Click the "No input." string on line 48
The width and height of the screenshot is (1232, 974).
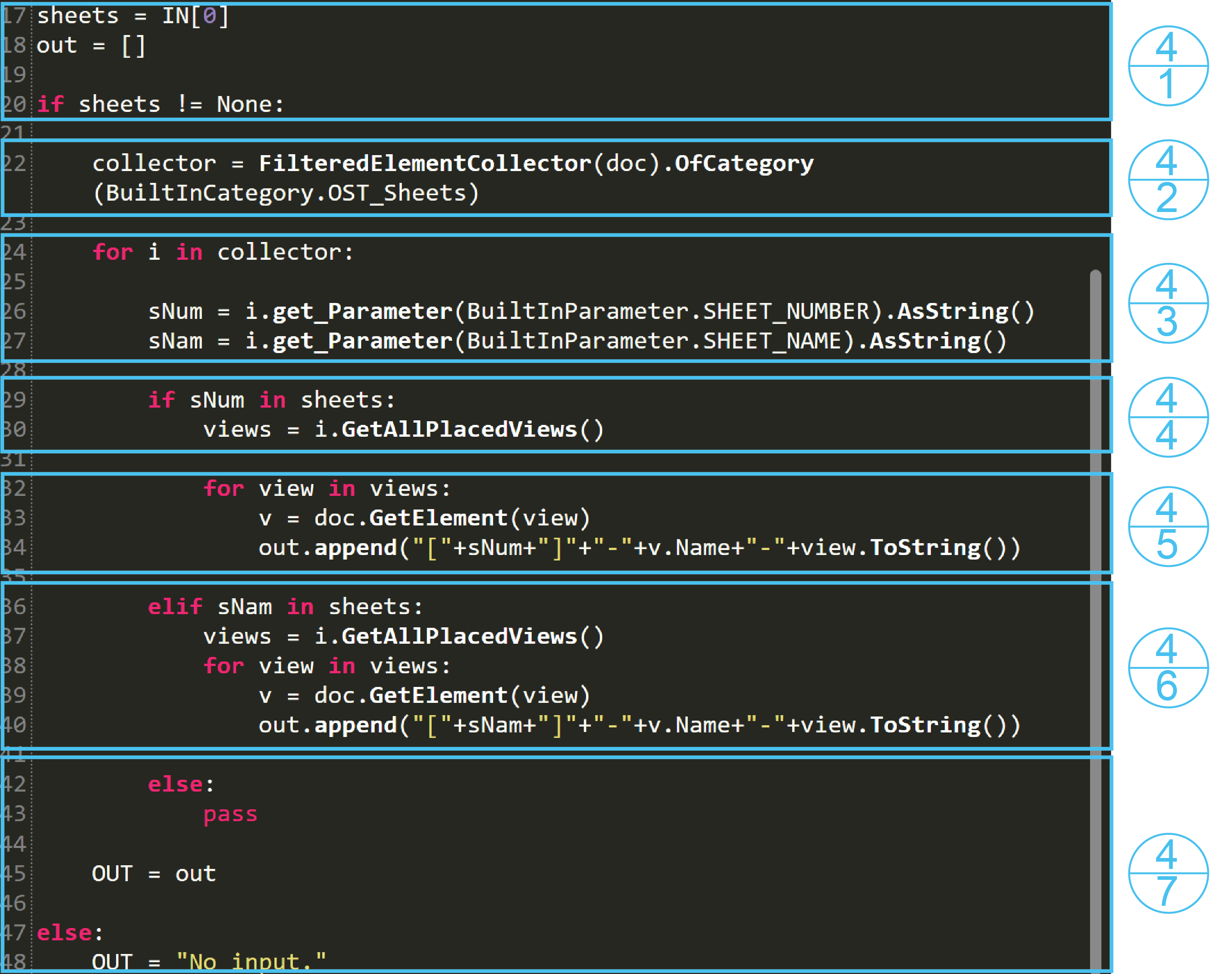(251, 962)
